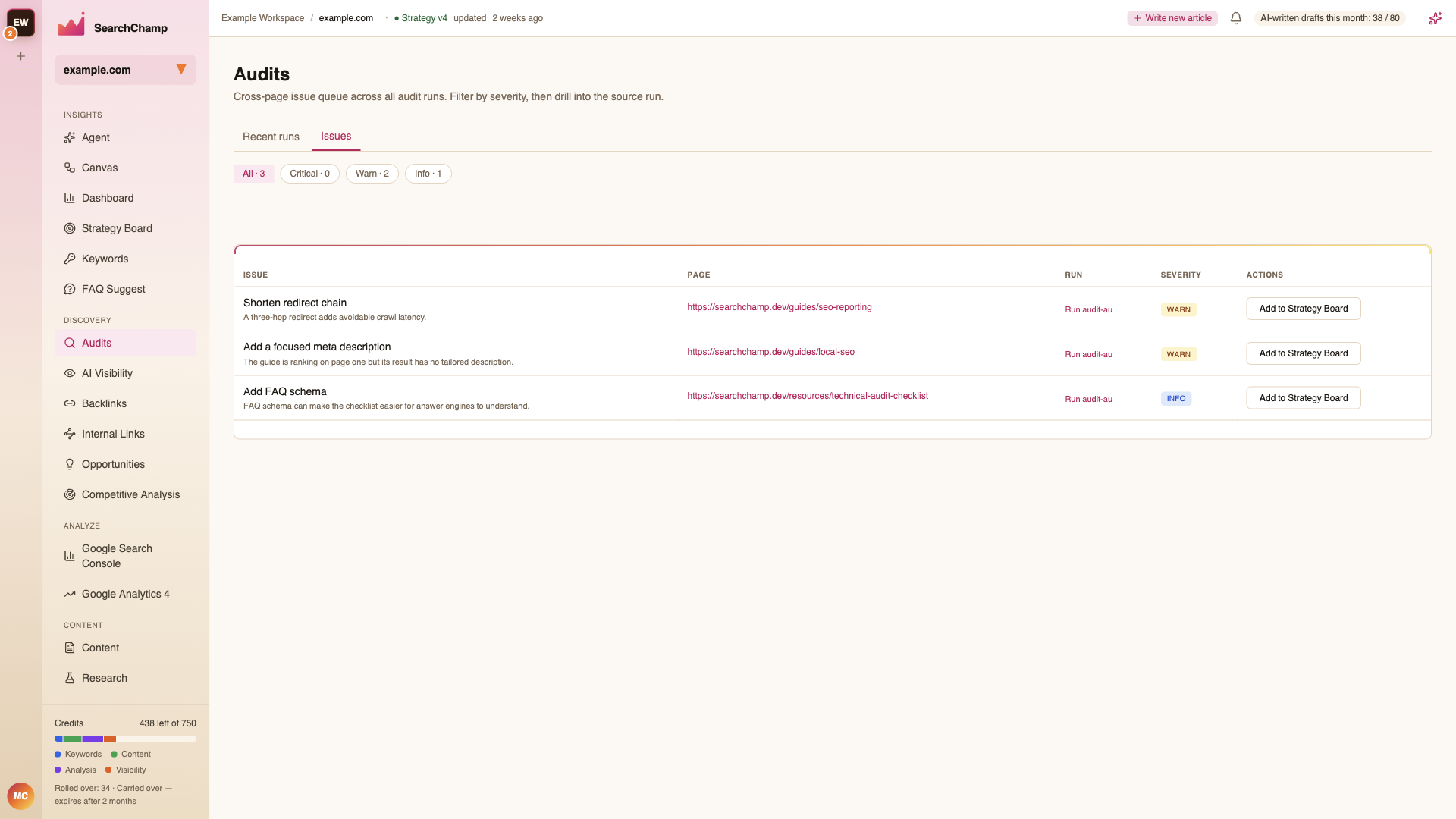Click the AI sparkle icon at top right

1435,18
